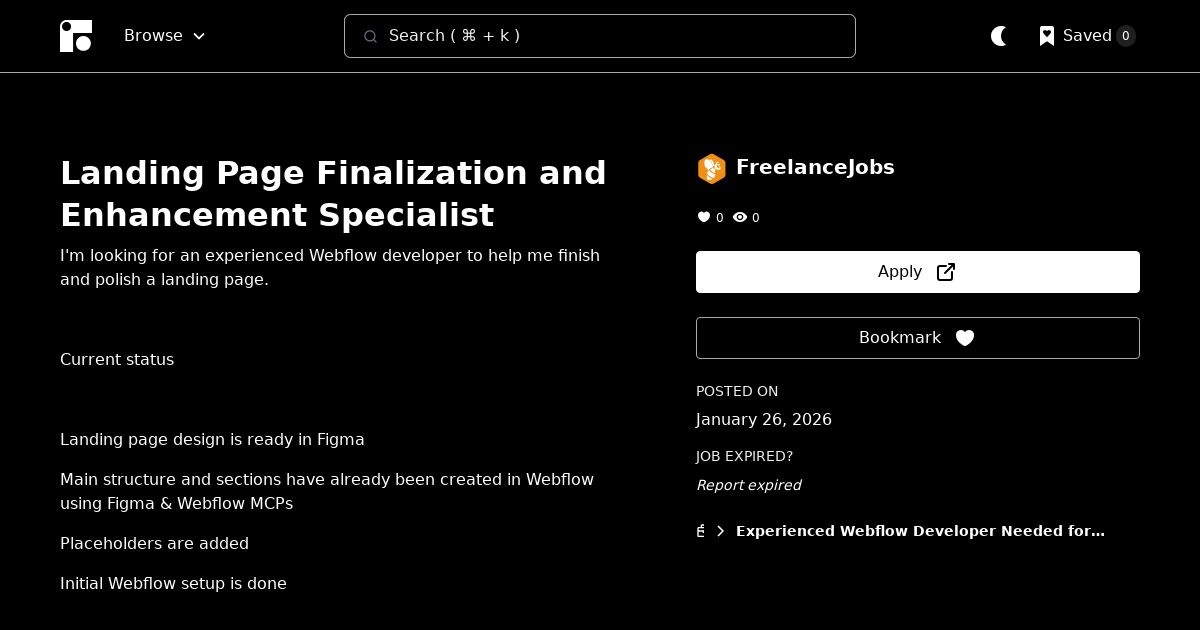Screen dimensions: 1200x630
Task: Click the FreelanceJobs hexagon bee logo
Action: coord(711,169)
